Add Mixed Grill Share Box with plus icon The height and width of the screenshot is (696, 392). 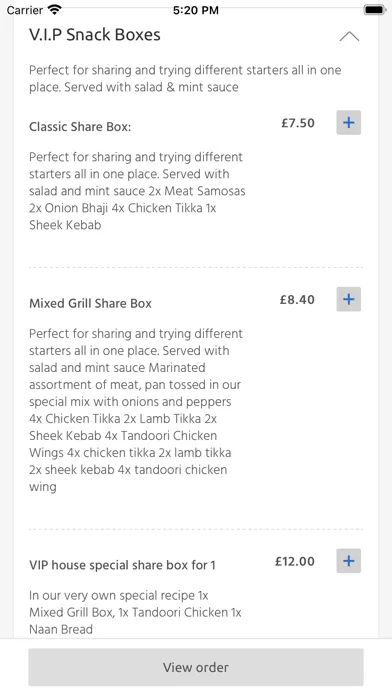point(348,299)
